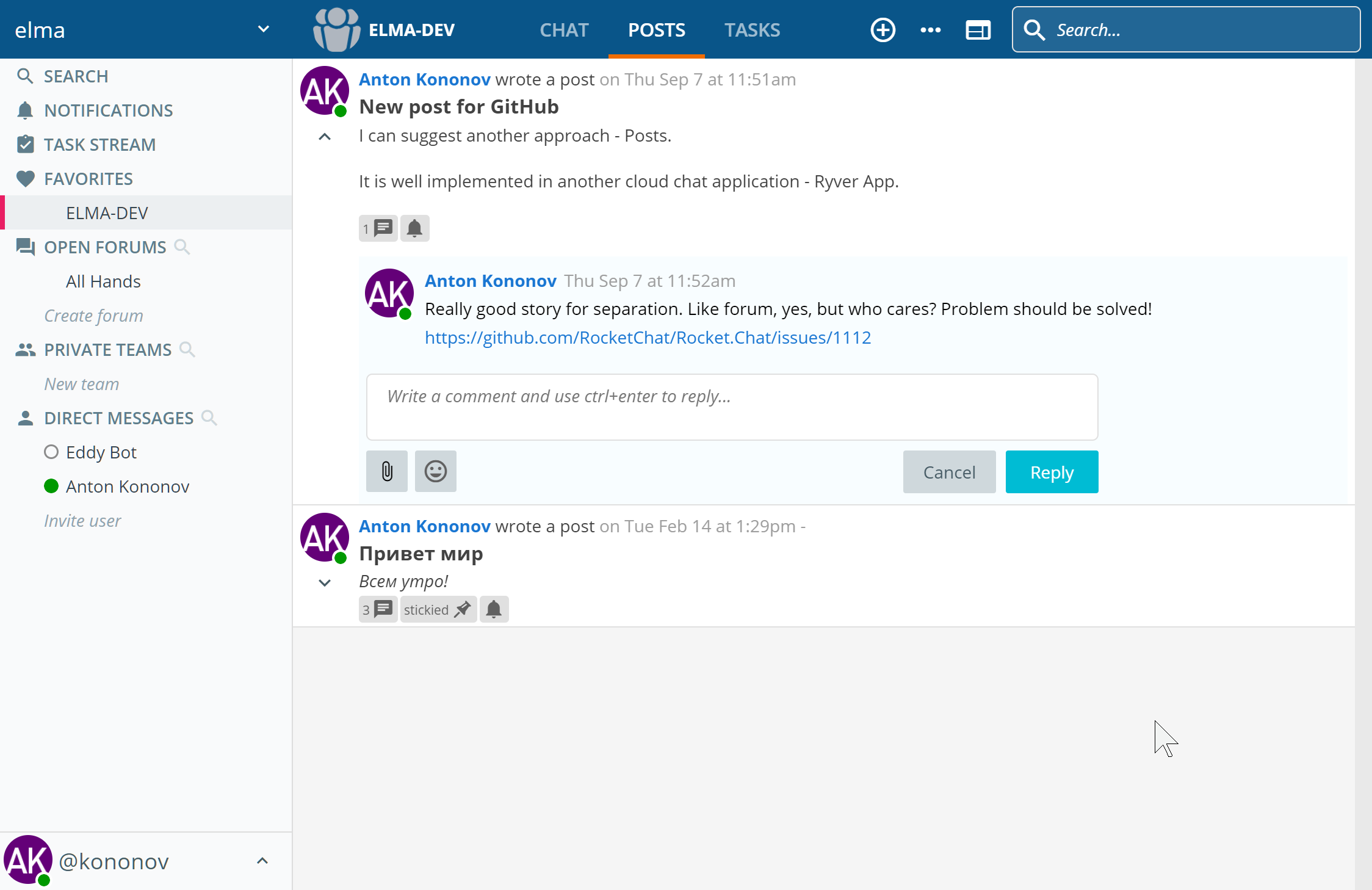Image resolution: width=1372 pixels, height=890 pixels.
Task: Toggle the side panel layout icon
Action: (978, 30)
